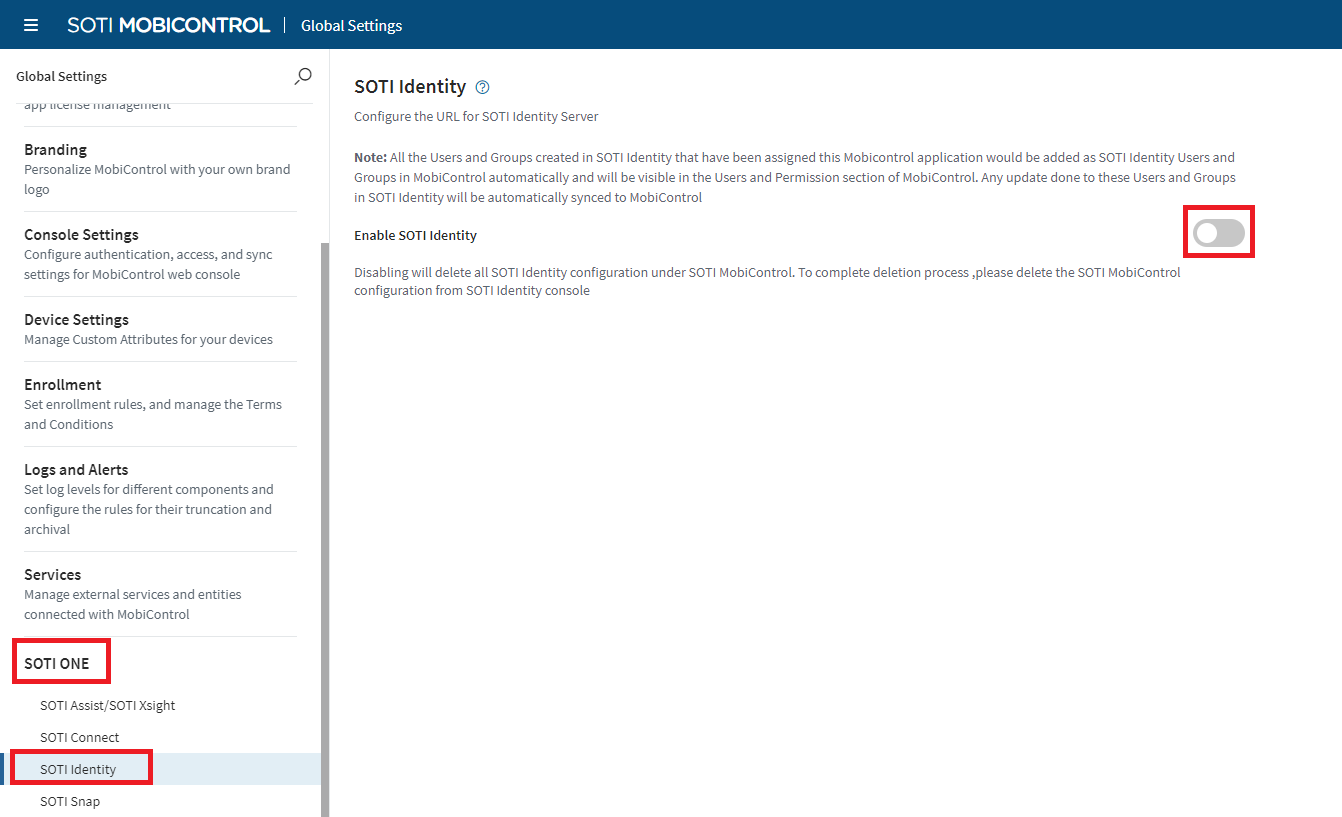Open Logs and Alerts settings

(x=76, y=469)
